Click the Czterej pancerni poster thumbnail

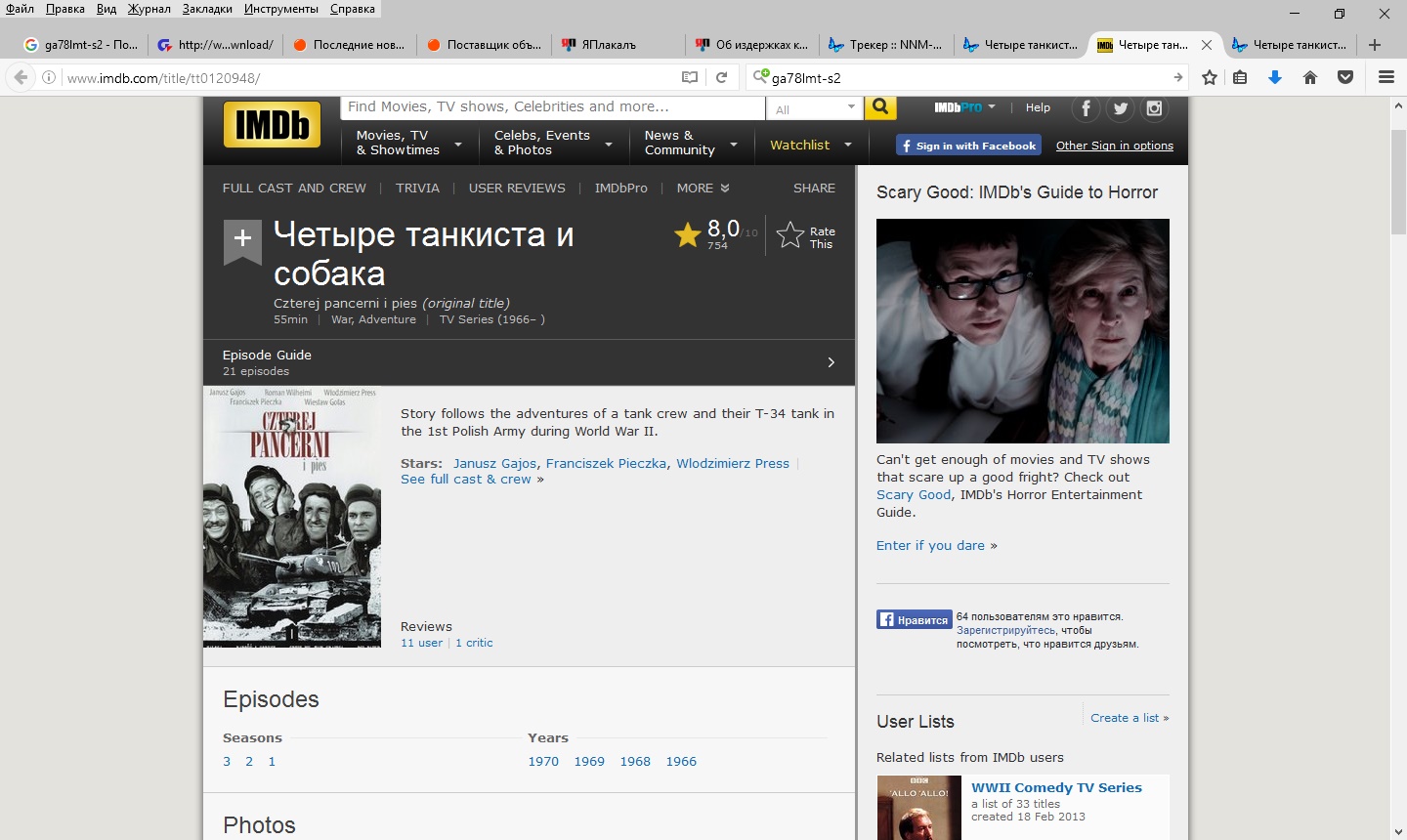pyautogui.click(x=292, y=517)
